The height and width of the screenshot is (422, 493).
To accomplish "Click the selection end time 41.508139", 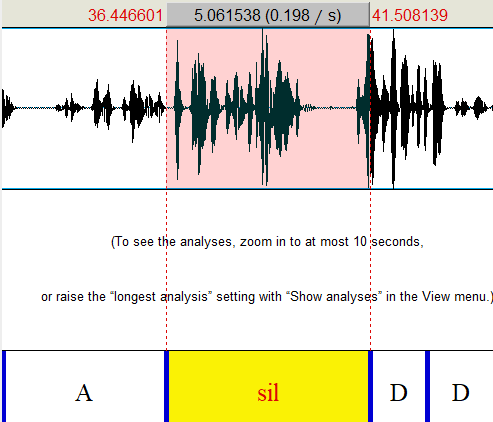I will 410,16.
